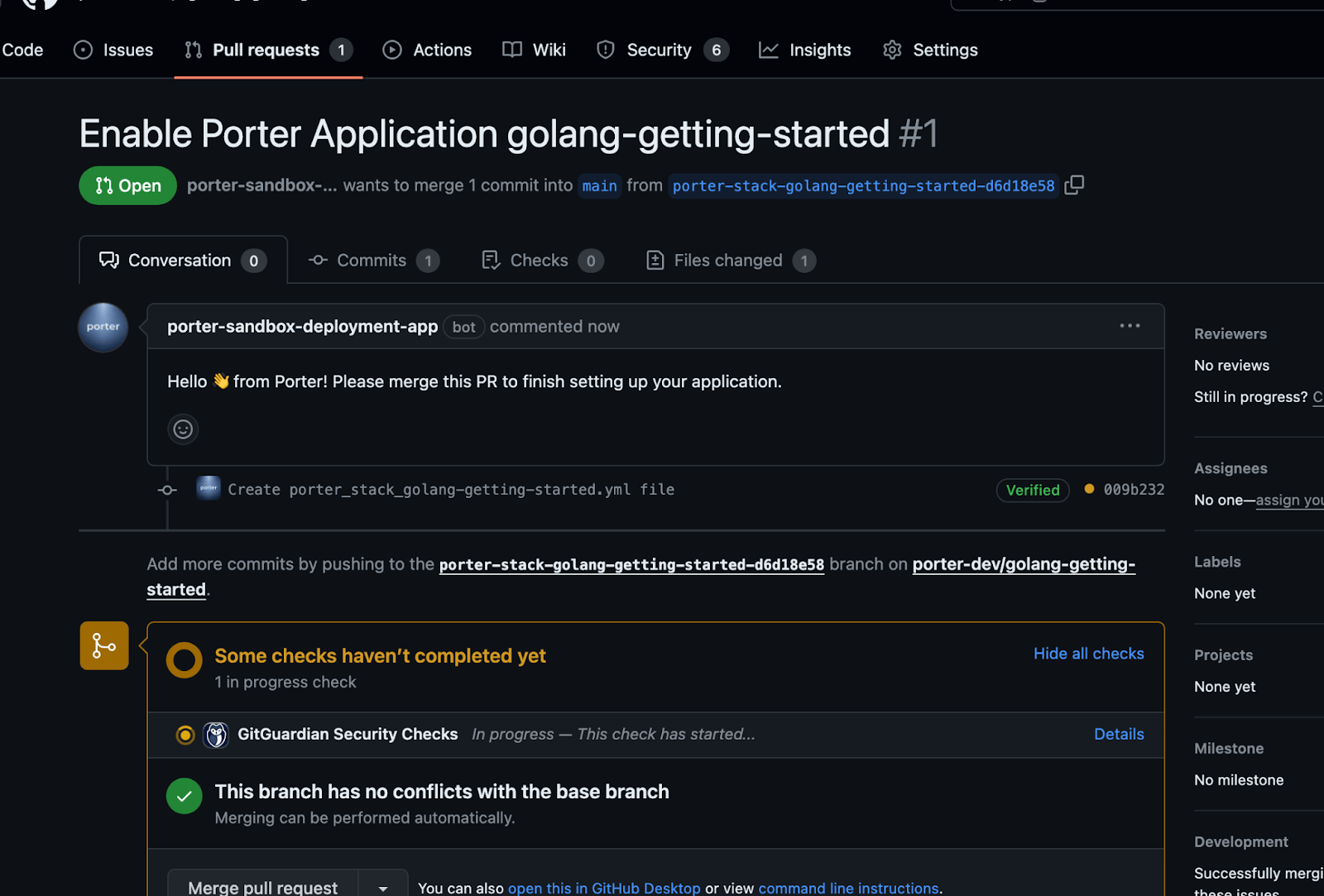The width and height of the screenshot is (1324, 896).
Task: Click the porter-stack-golang-getting-started-d6d18e58 head branch link in header
Action: 863,186
